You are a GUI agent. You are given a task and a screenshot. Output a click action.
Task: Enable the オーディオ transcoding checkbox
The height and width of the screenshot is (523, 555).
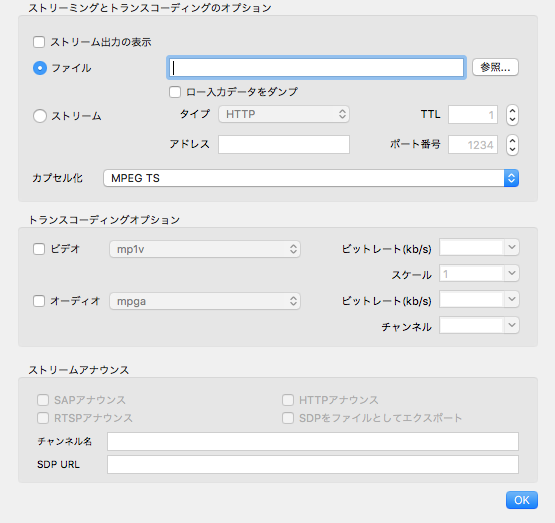click(39, 301)
